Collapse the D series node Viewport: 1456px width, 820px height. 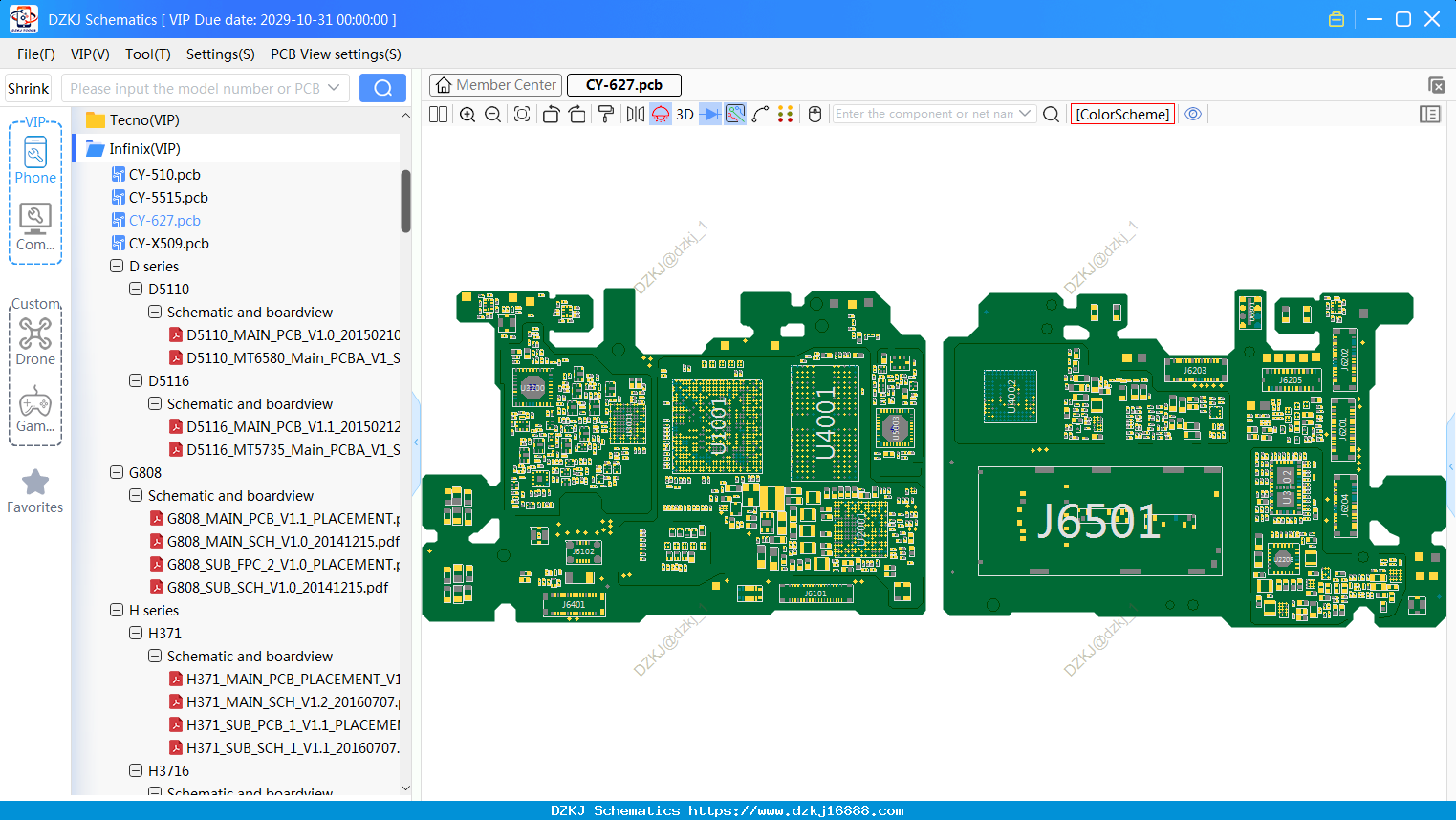tap(117, 266)
